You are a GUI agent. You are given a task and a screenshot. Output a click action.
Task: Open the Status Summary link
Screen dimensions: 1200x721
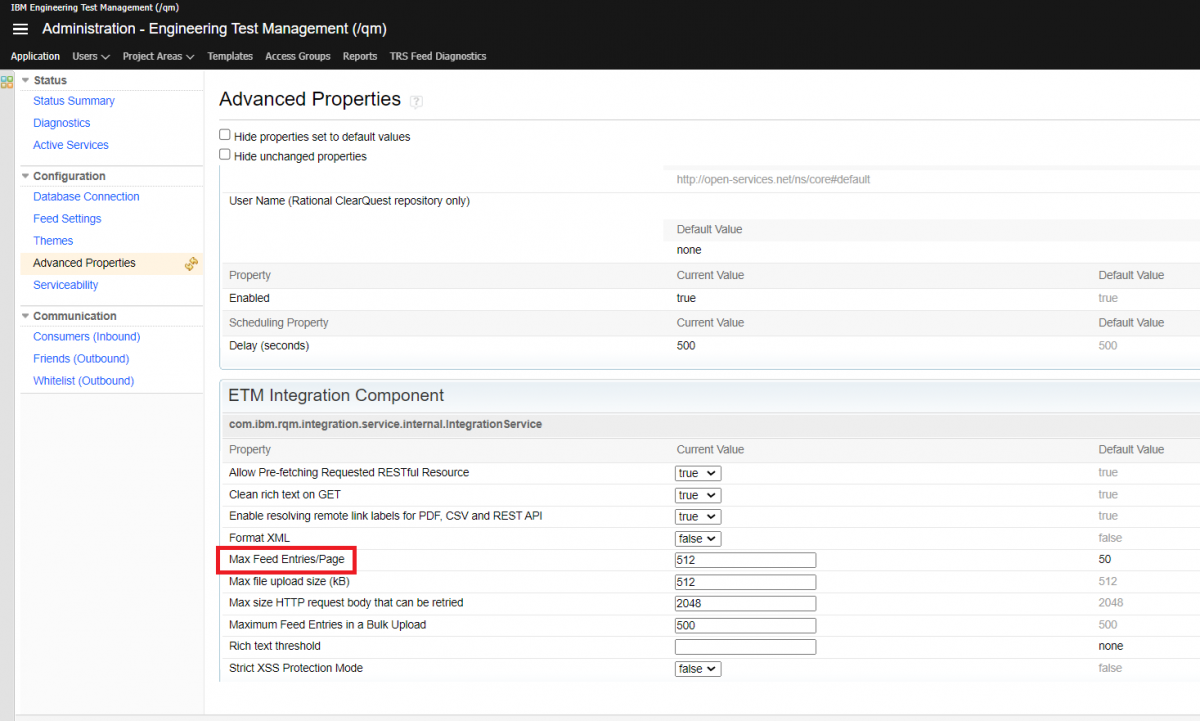click(x=73, y=101)
